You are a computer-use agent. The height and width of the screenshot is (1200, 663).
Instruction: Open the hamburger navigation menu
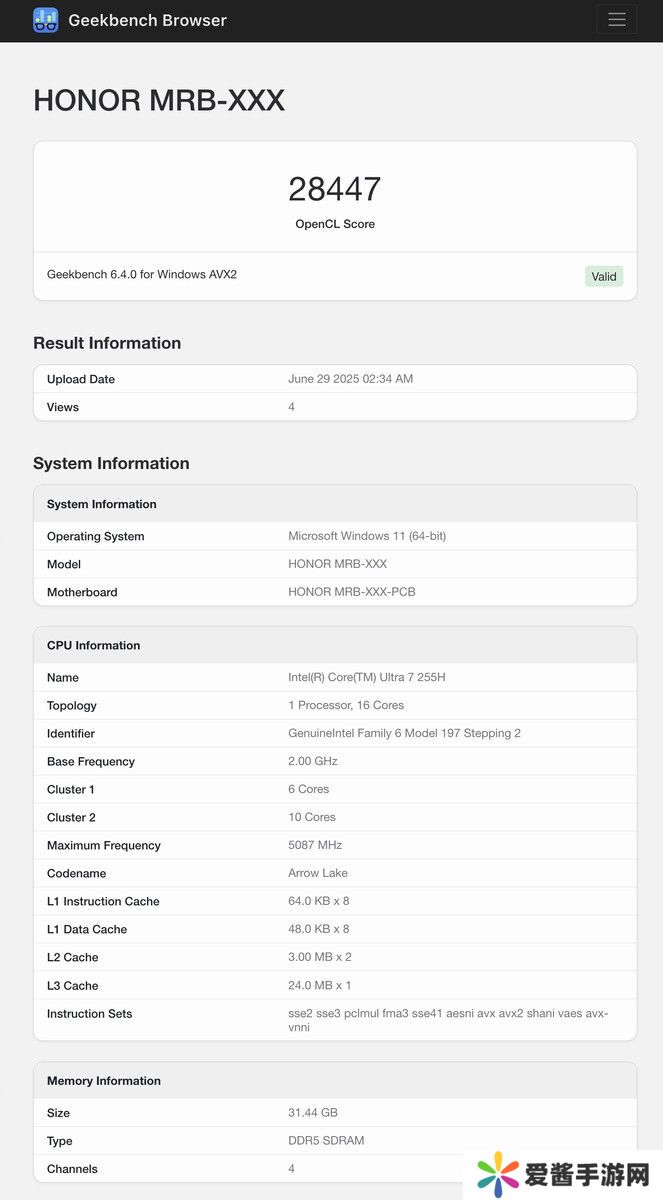click(616, 20)
